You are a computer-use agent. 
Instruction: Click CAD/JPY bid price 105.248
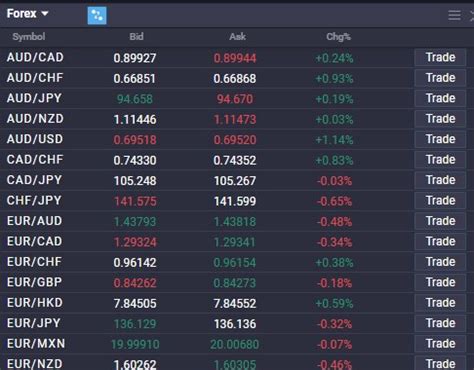click(x=135, y=181)
